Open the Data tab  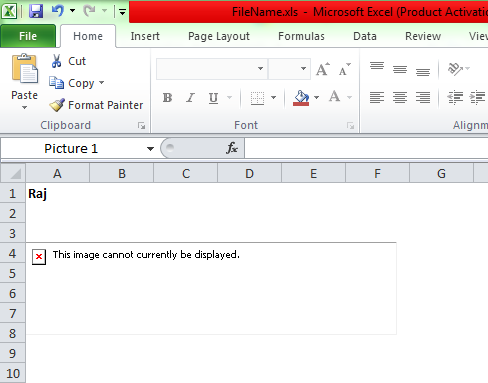[365, 36]
